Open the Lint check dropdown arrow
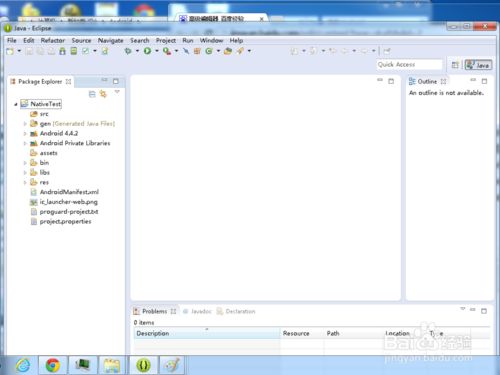This screenshot has width=500, height=375. click(x=95, y=51)
